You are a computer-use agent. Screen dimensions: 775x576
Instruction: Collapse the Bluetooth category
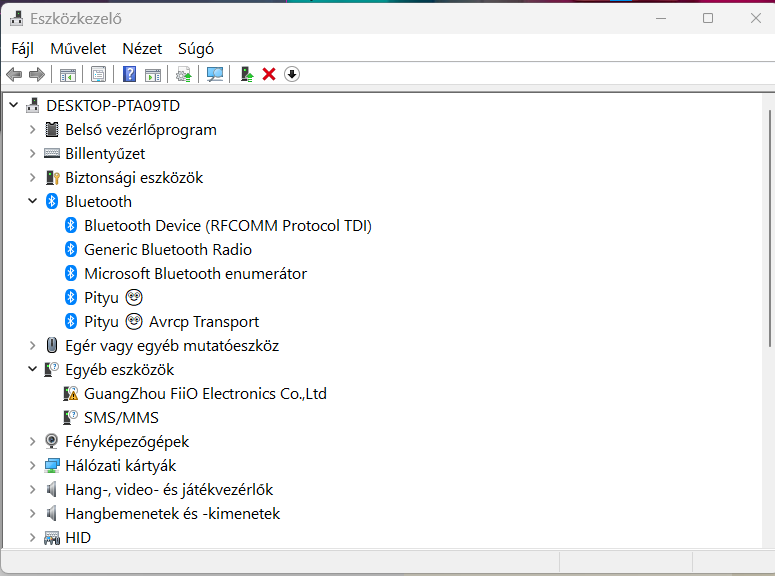[x=33, y=201]
